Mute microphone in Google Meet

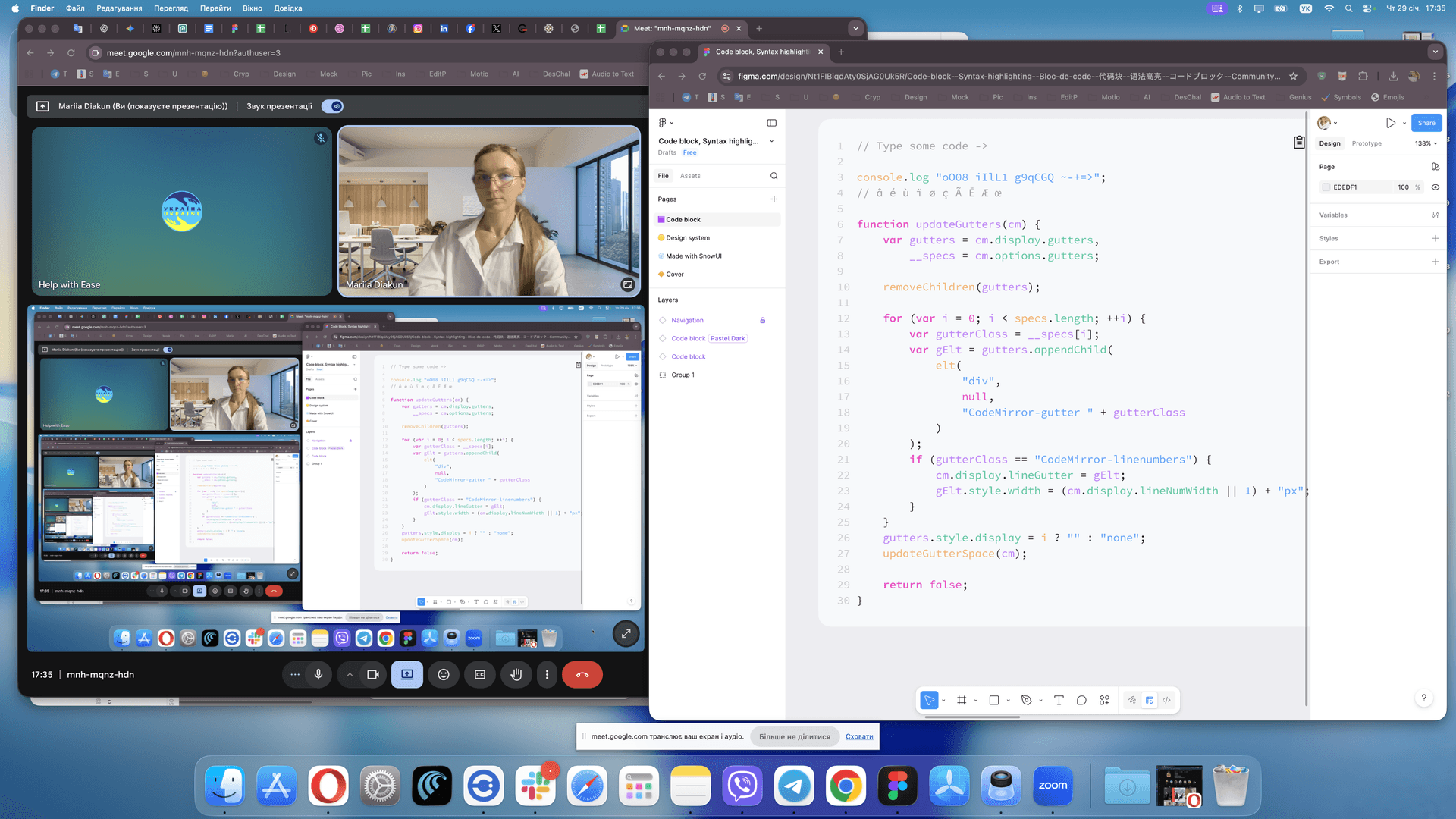coord(318,674)
